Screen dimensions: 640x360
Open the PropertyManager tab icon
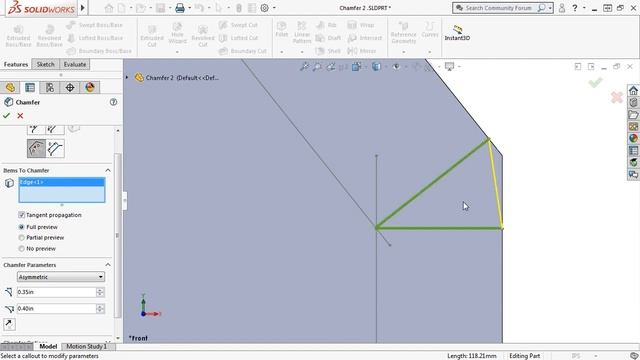(30, 87)
